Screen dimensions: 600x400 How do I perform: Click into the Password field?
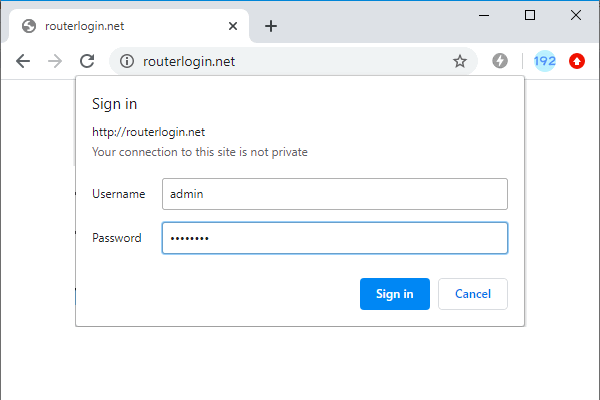point(335,238)
